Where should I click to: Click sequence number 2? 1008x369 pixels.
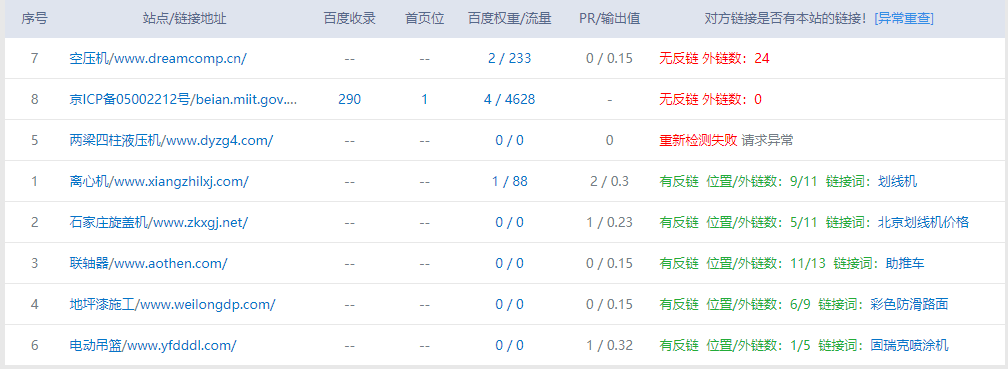pos(34,222)
